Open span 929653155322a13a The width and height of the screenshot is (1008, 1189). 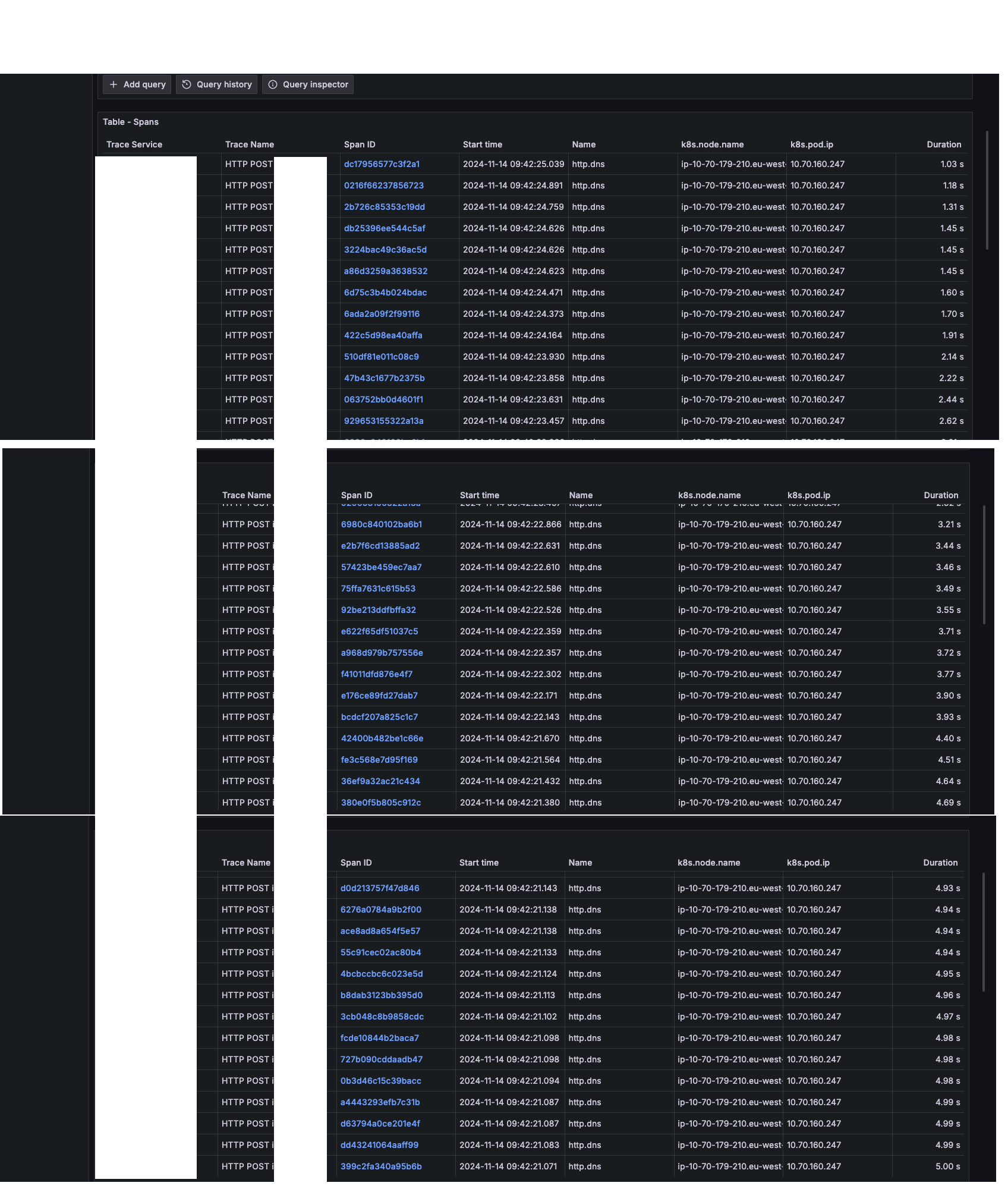(384, 421)
